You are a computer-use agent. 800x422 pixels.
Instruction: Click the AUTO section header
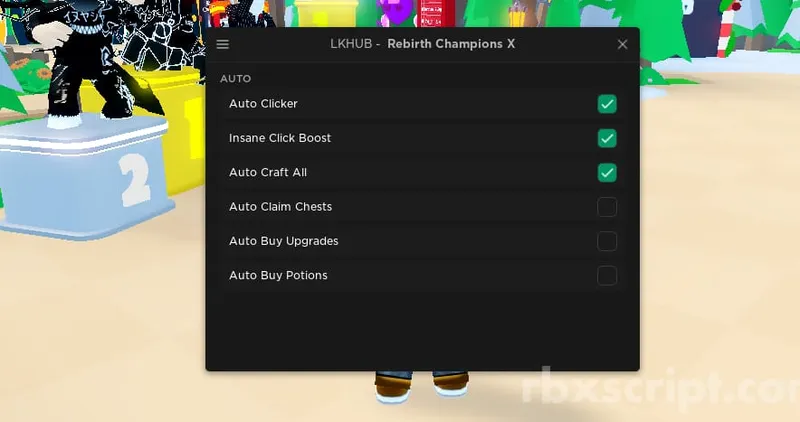[x=235, y=79]
